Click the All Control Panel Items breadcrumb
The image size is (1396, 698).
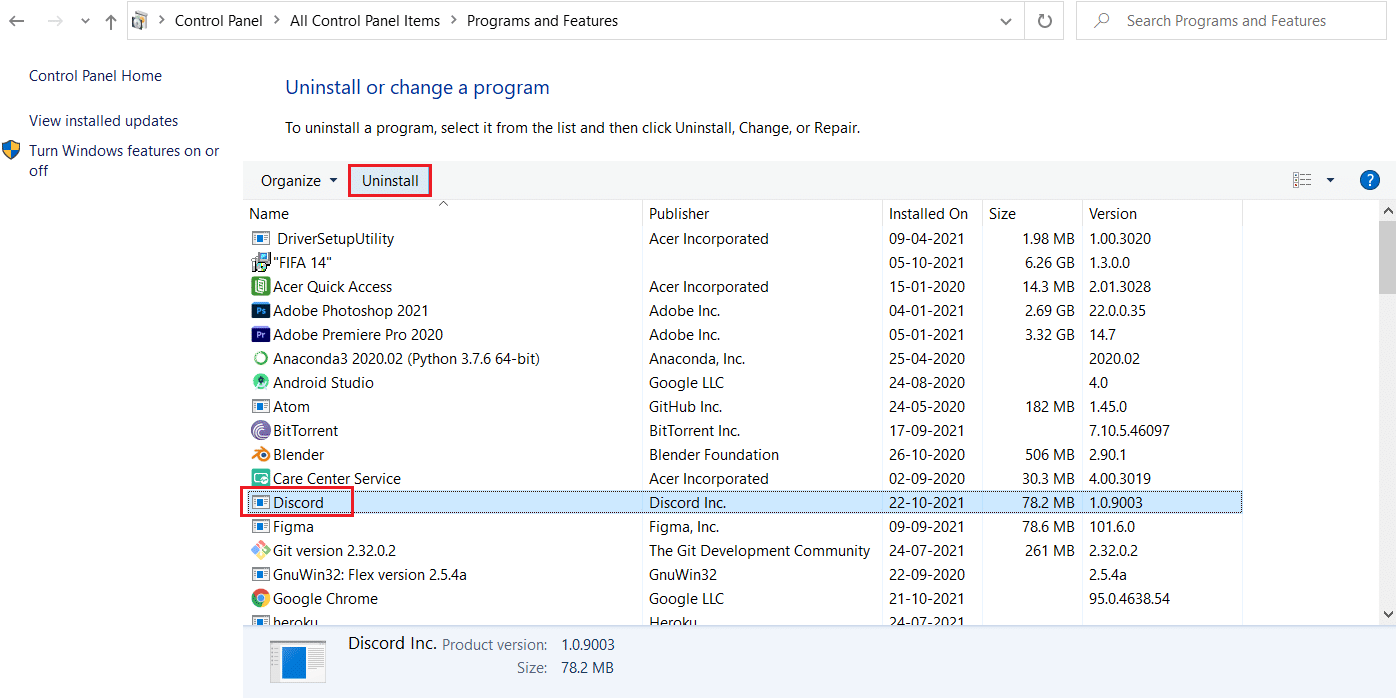364,20
